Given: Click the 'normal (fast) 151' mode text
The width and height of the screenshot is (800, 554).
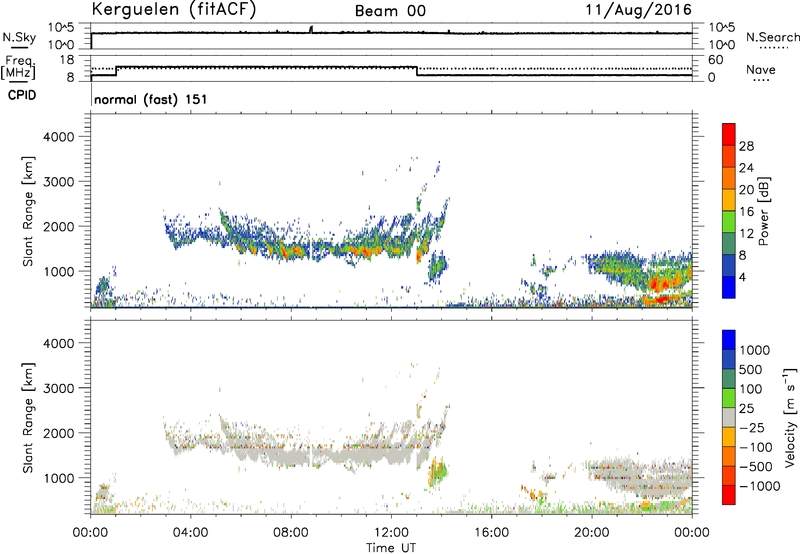Looking at the screenshot, I should (151, 99).
